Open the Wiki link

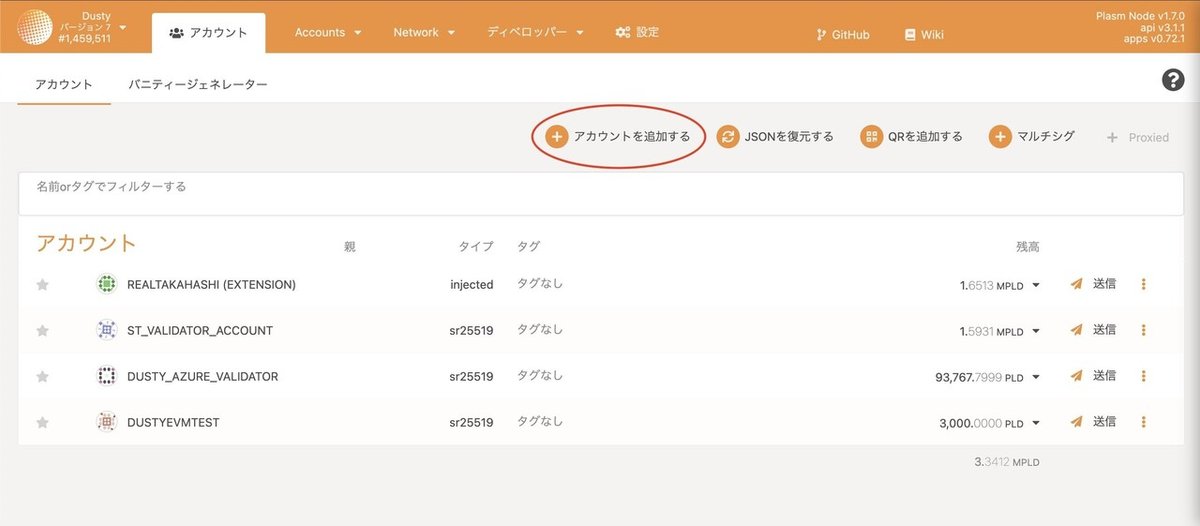coord(924,34)
